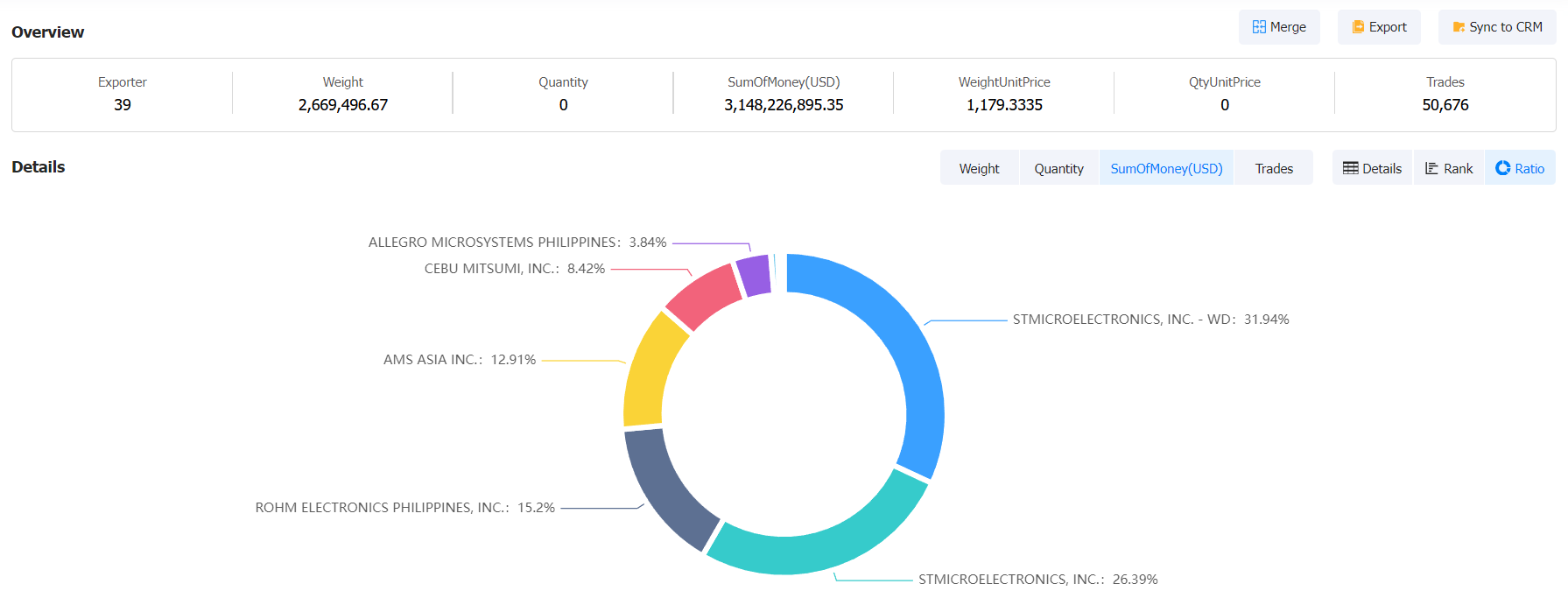
Task: Click the purple ALLEGRO MICROSYSTEMS donut segment
Action: (x=754, y=275)
